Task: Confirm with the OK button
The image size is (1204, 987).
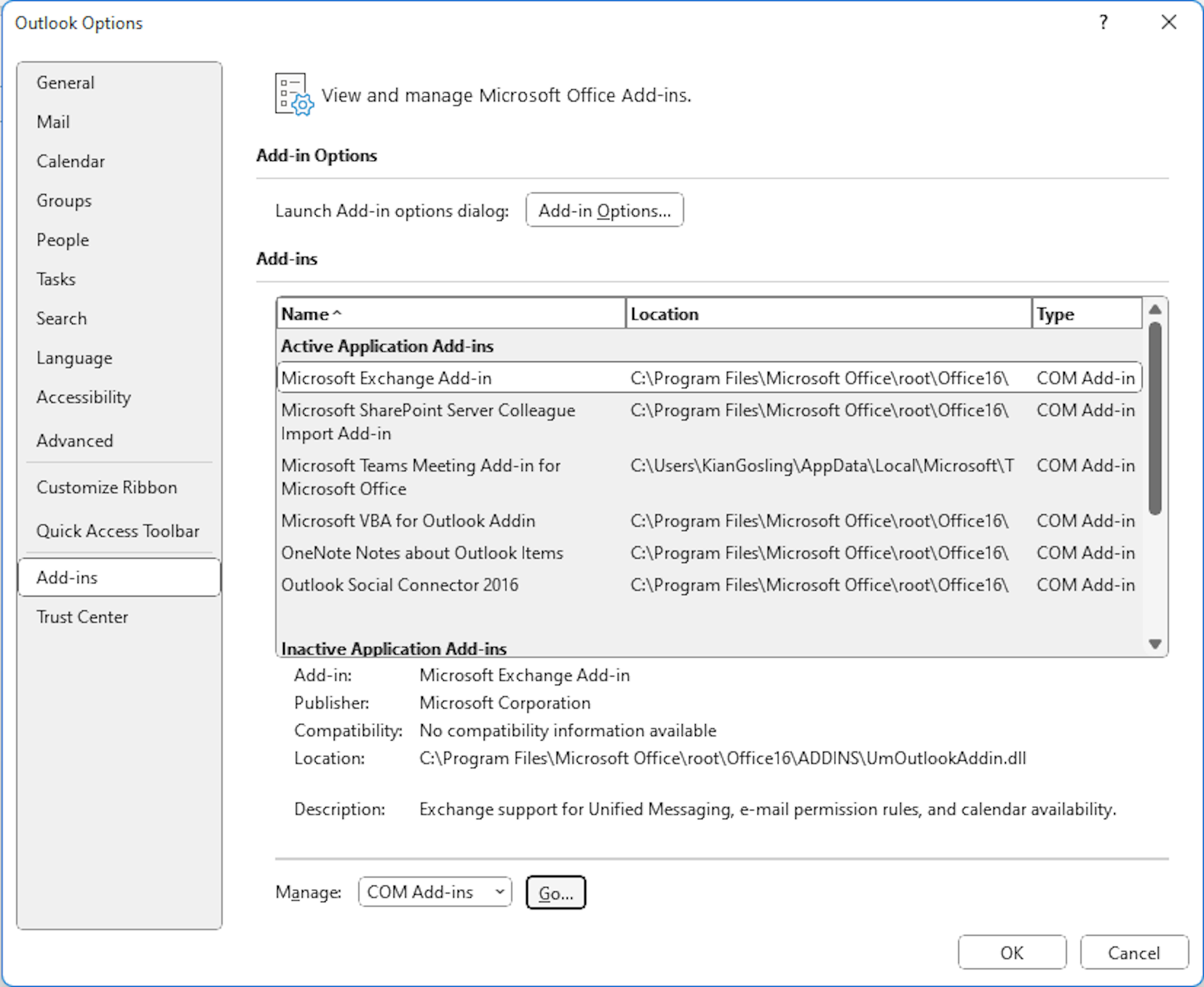Action: click(1012, 953)
